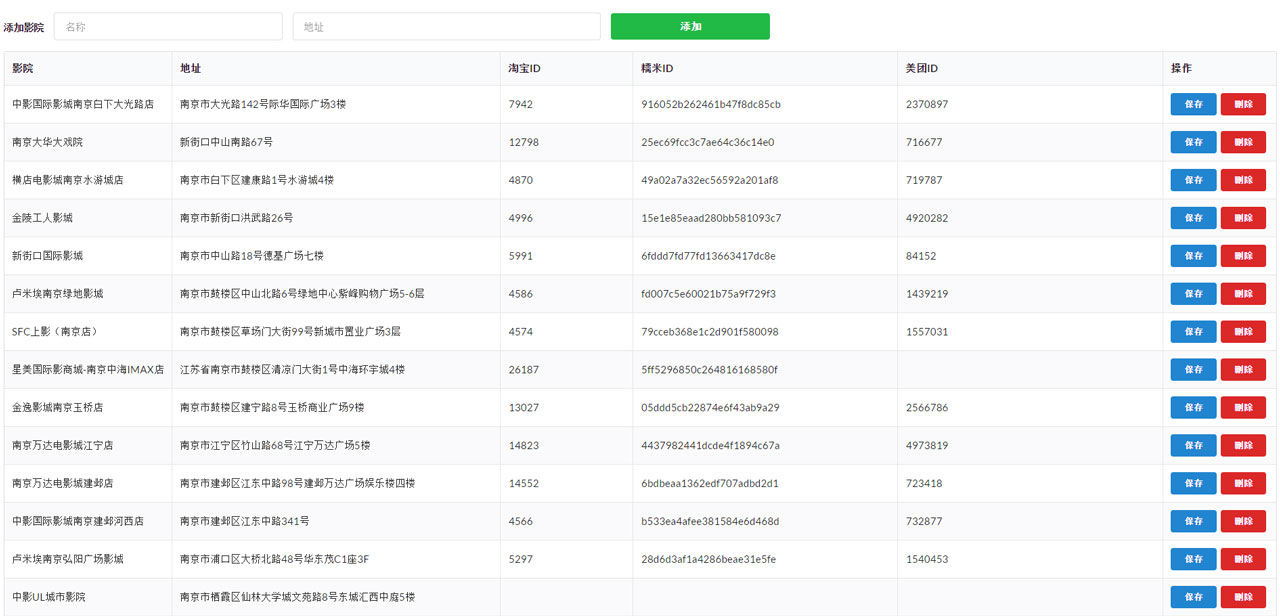Click Meituan ID value 4973819
Viewport: 1280px width, 616px height.
coord(927,445)
